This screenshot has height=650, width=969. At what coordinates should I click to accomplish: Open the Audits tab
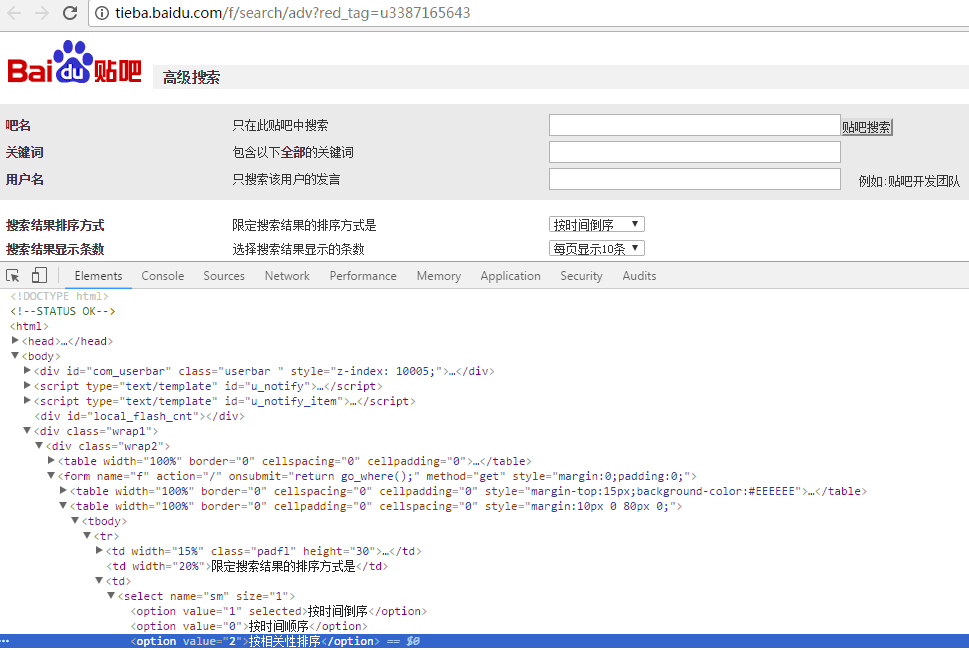pos(639,276)
